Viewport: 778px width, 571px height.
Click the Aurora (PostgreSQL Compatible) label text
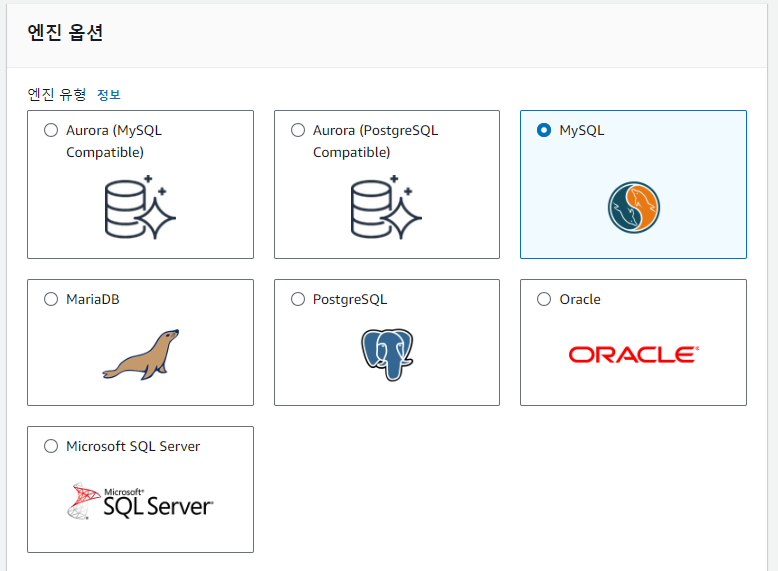coord(376,141)
